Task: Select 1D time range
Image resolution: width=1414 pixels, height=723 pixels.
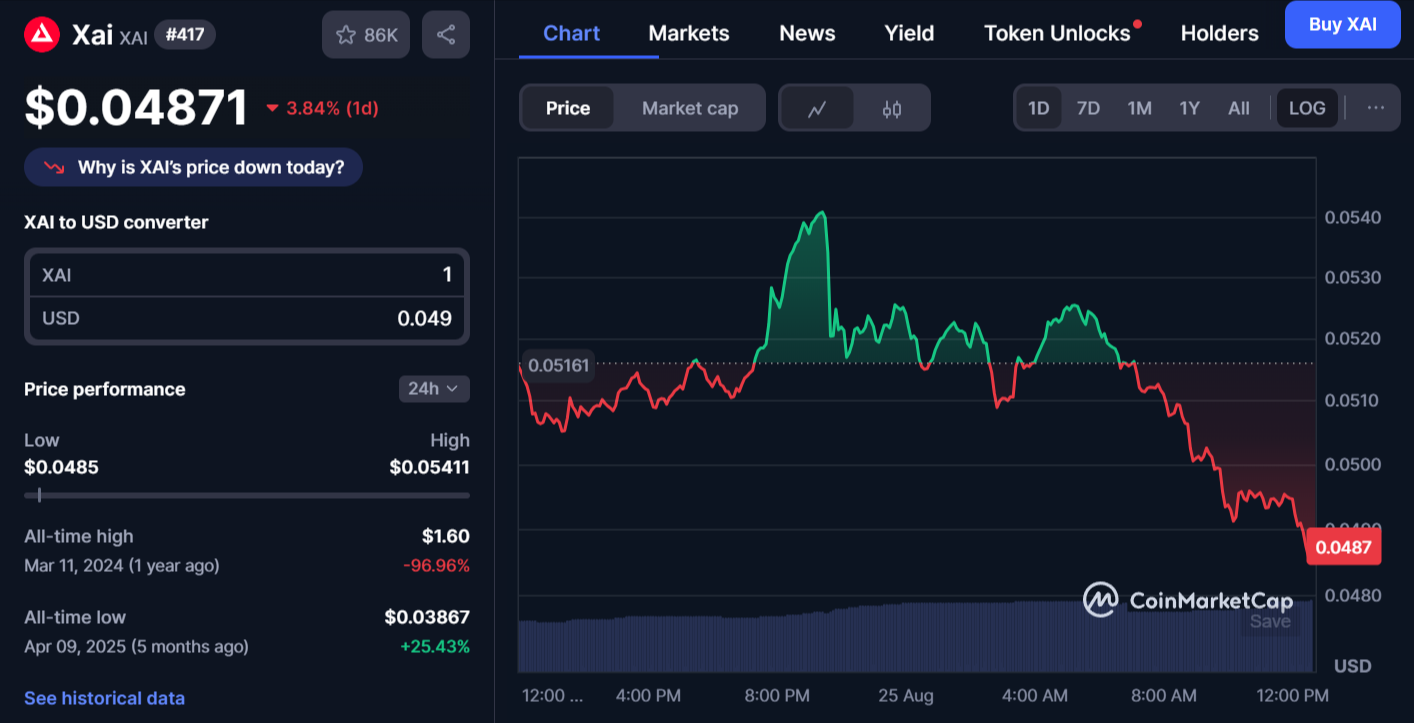Action: tap(1039, 108)
